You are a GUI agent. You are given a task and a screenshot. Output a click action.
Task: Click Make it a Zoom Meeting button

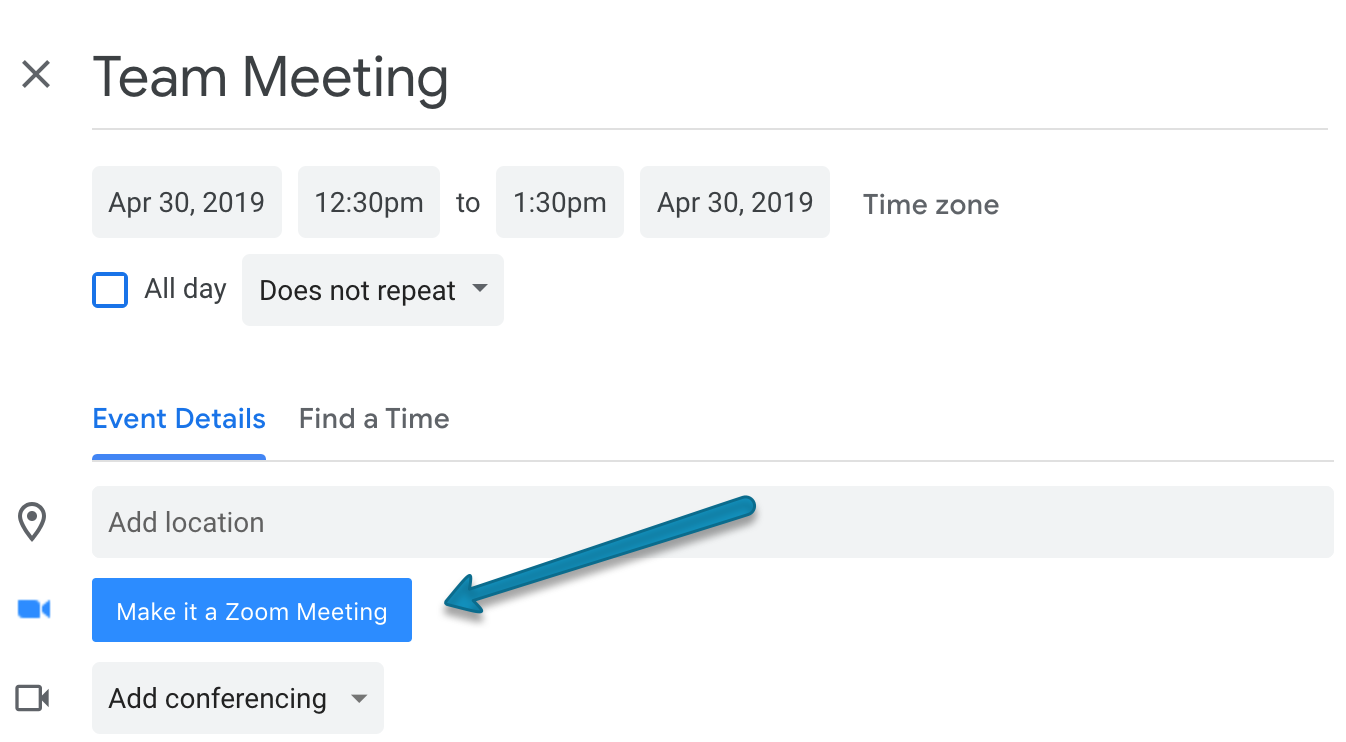tap(252, 610)
